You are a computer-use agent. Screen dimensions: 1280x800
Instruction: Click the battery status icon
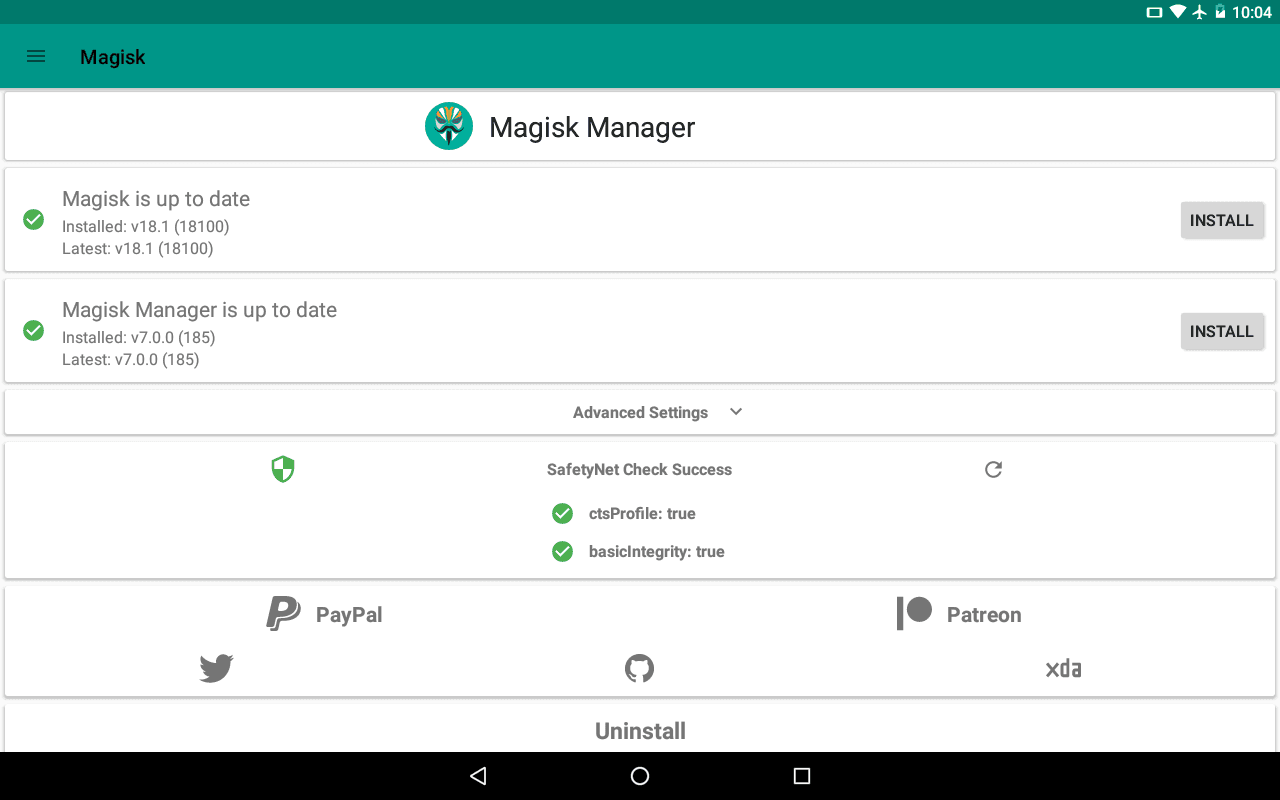[x=1220, y=12]
